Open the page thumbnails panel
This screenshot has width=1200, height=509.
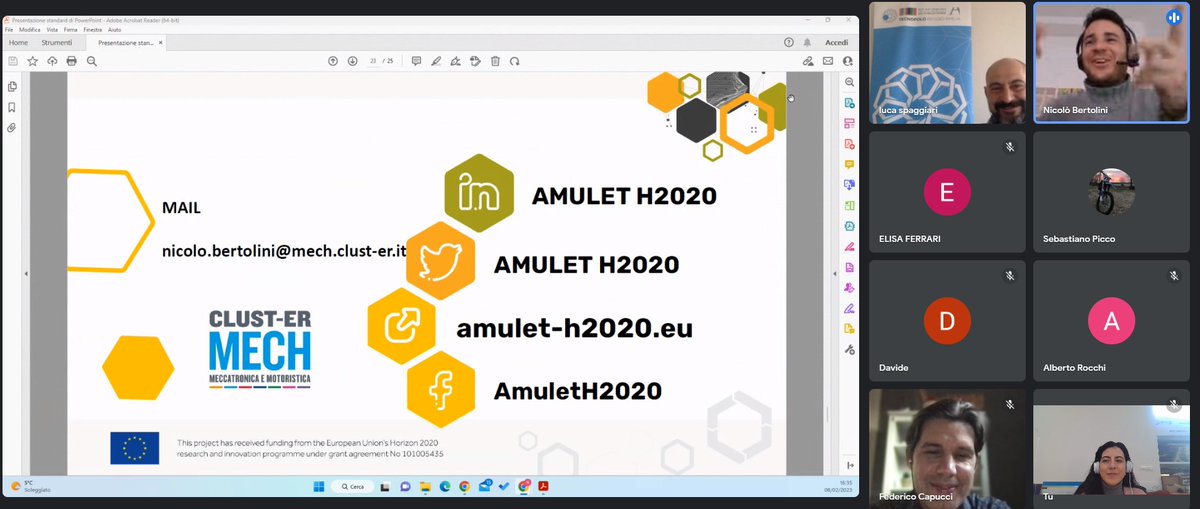[12, 87]
